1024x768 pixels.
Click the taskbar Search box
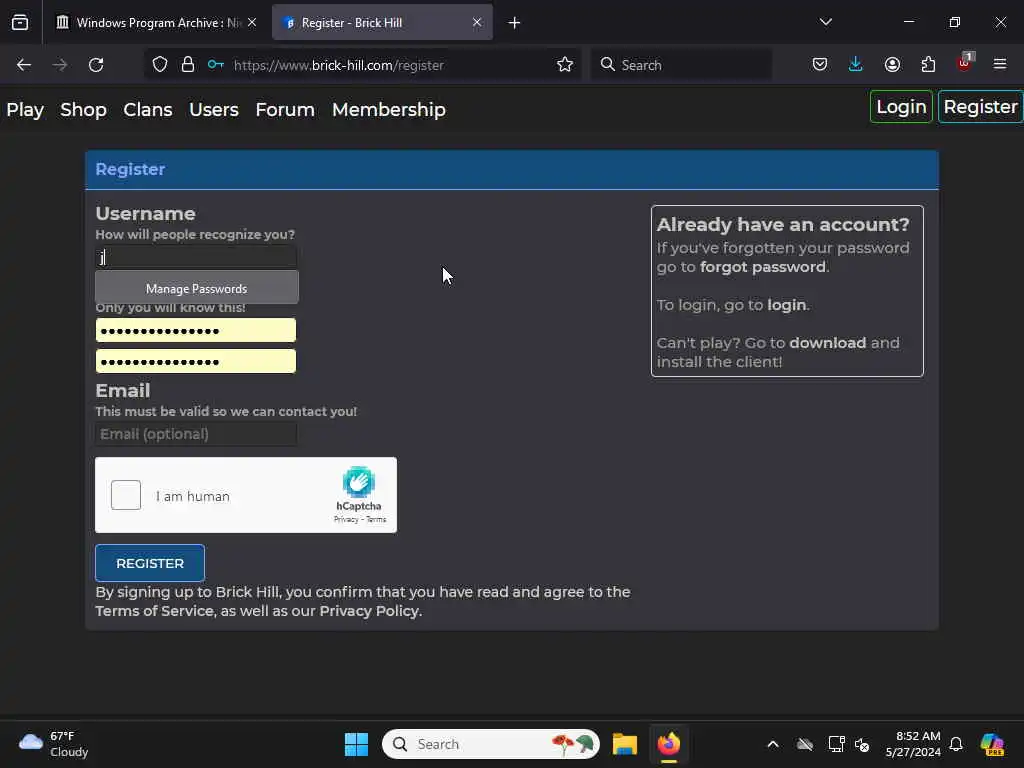(490, 744)
